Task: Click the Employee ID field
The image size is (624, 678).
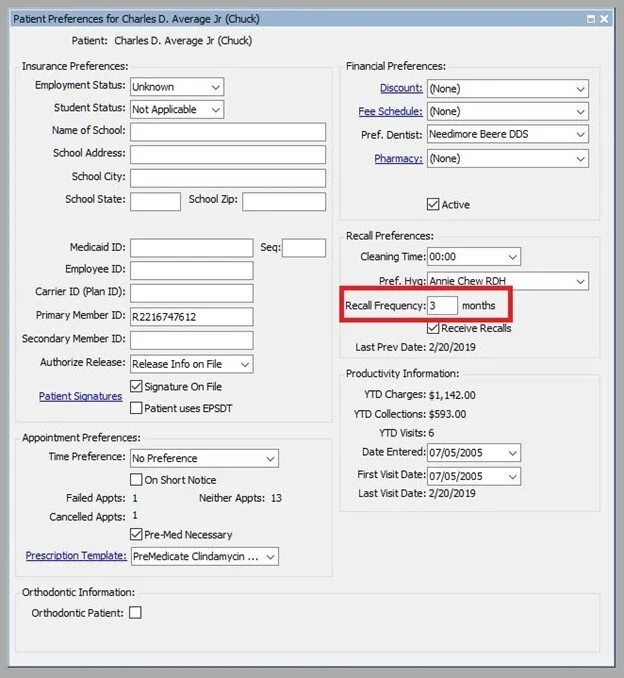Action: 192,271
